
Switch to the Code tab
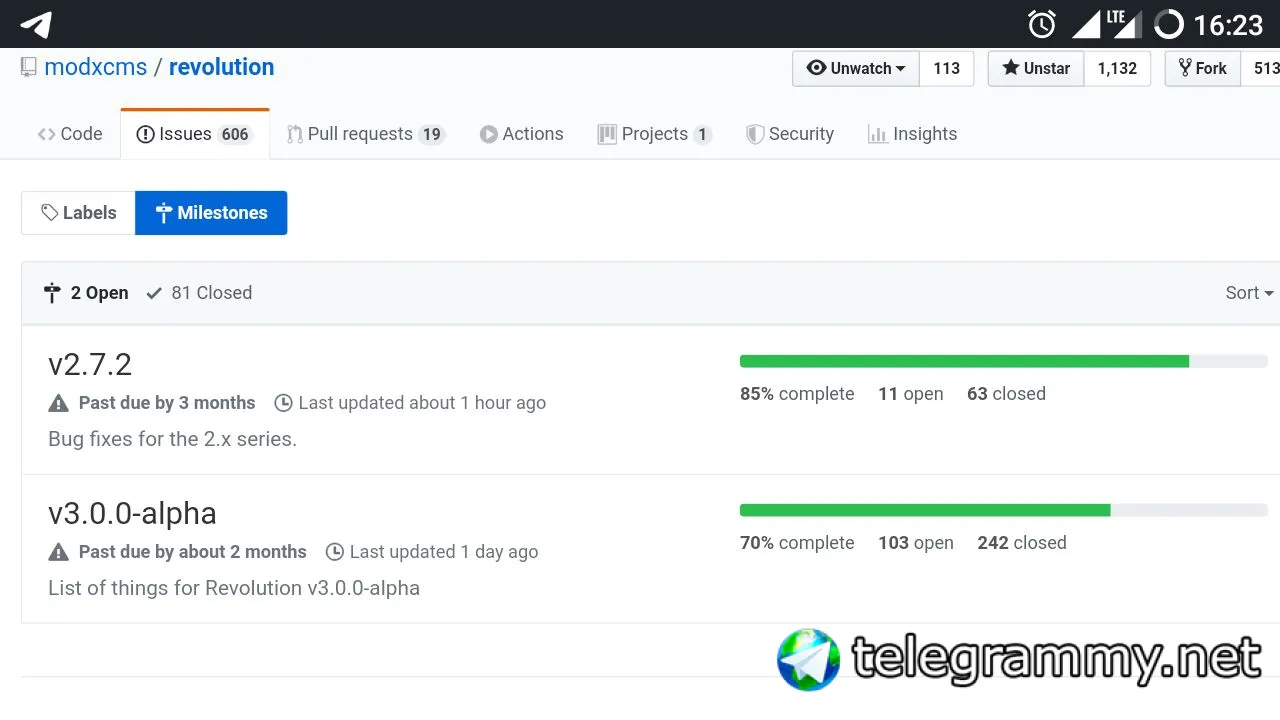[70, 134]
